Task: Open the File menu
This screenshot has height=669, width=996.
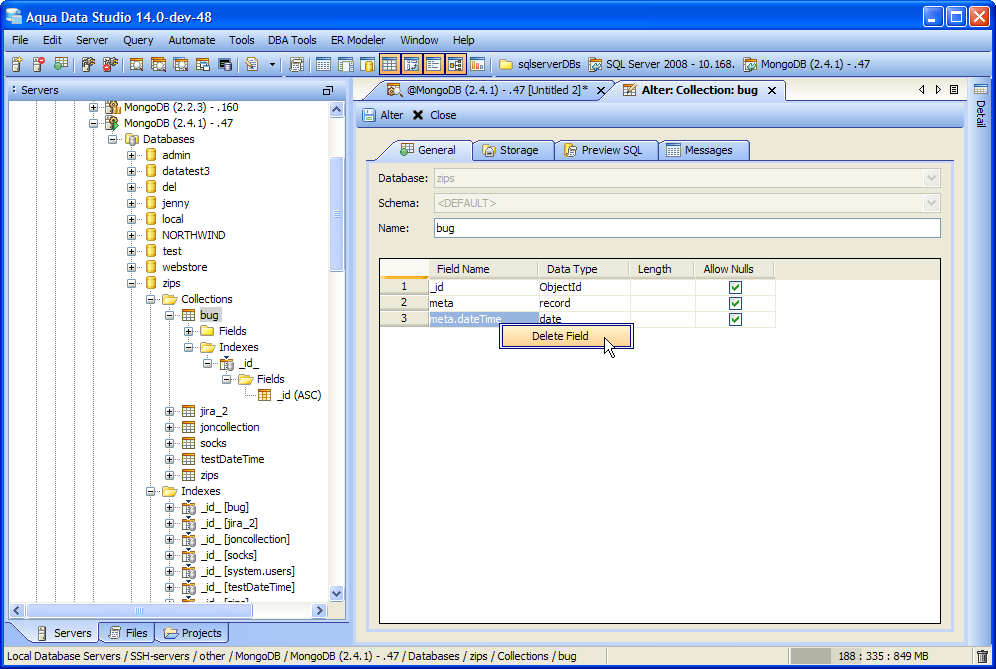Action: (x=20, y=40)
